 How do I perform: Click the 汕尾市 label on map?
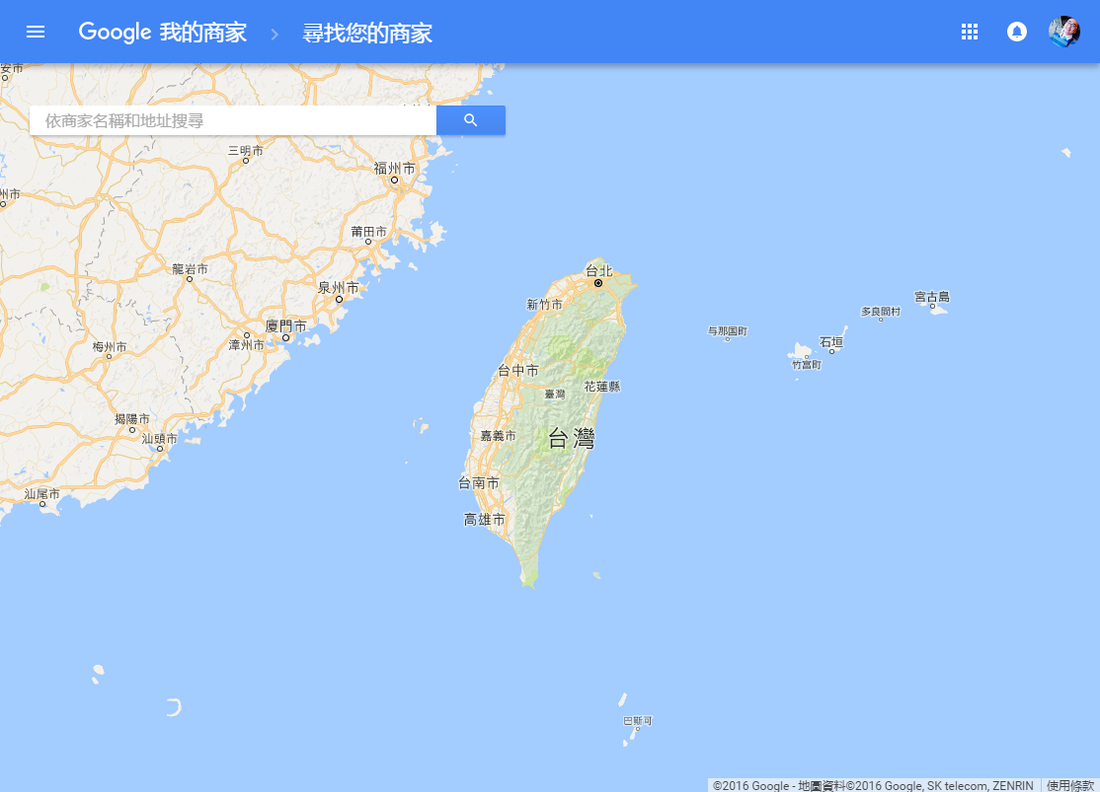tap(42, 494)
